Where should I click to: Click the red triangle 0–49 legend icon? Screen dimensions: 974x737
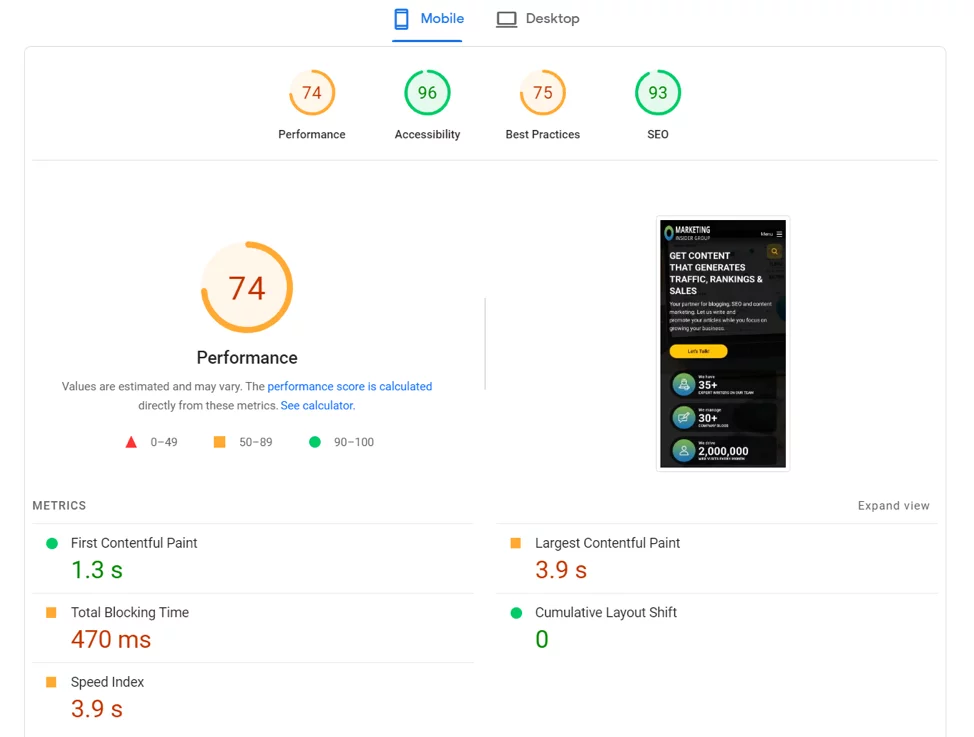[x=131, y=442]
